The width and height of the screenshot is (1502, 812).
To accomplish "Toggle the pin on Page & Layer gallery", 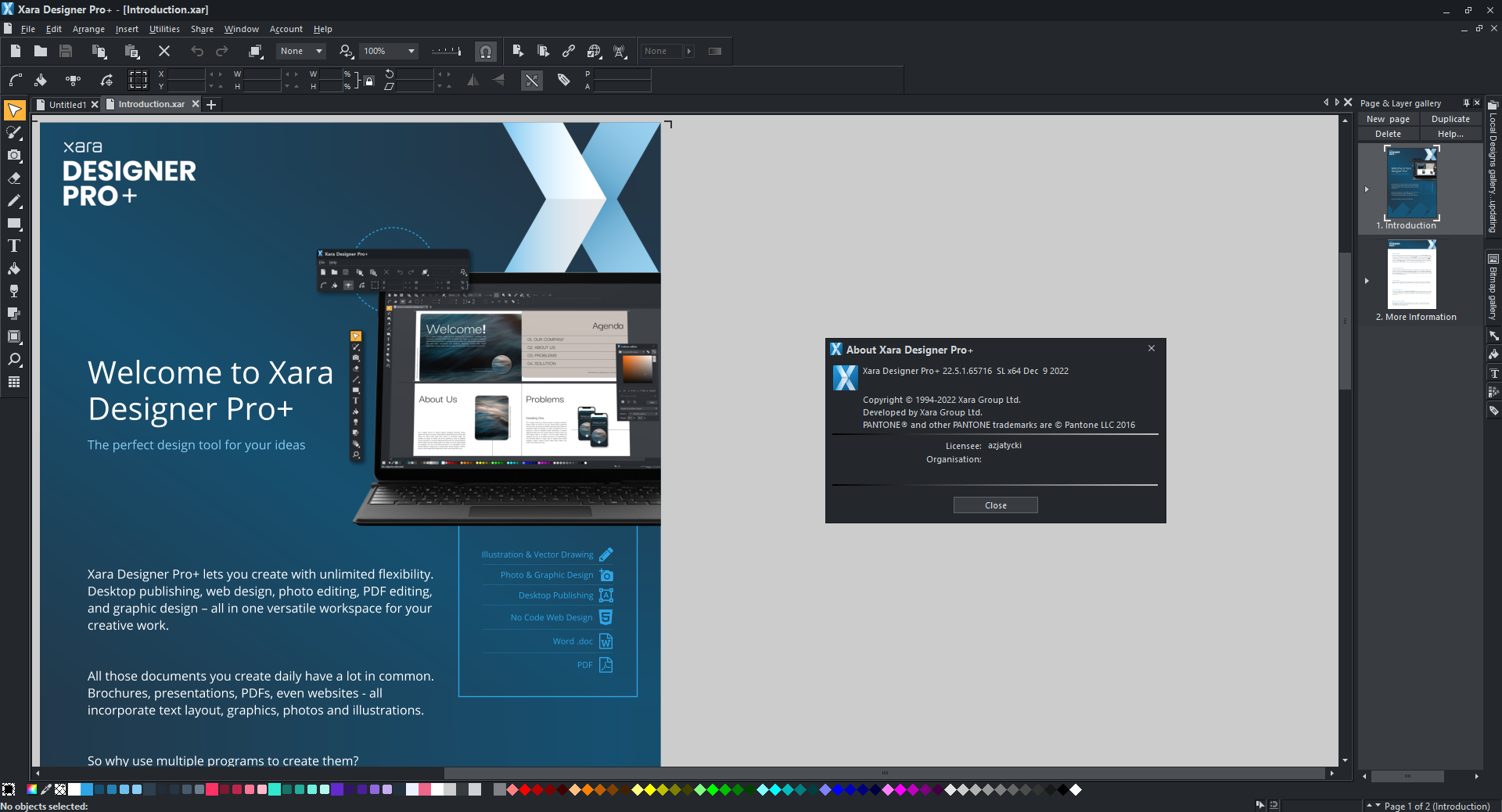I will pos(1466,103).
